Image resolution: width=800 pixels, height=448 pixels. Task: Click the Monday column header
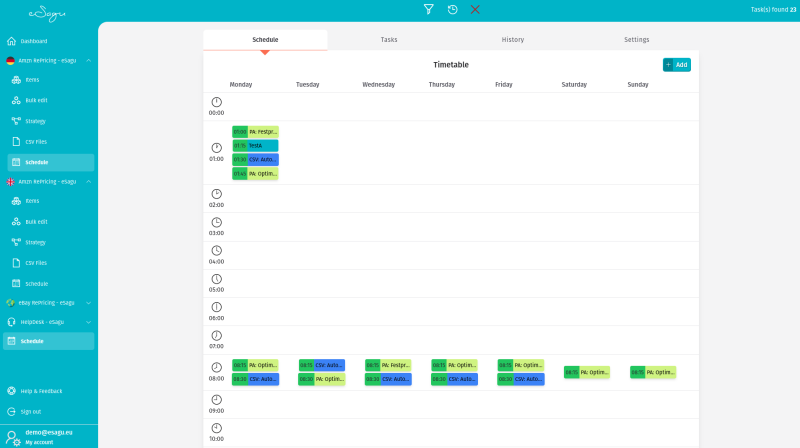241,85
